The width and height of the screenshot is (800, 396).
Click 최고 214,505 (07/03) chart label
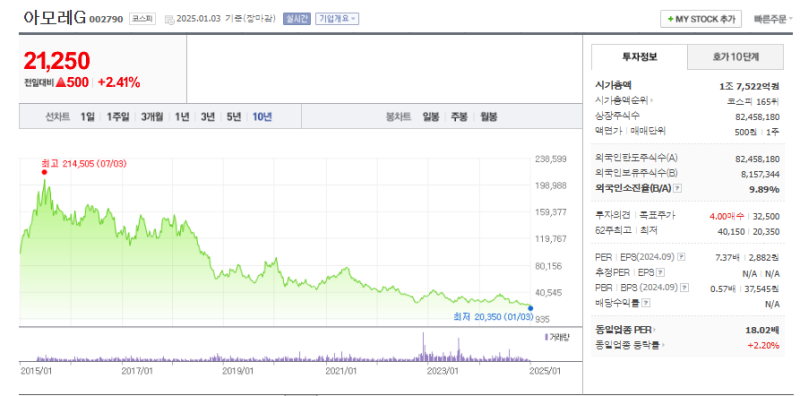tap(84, 164)
